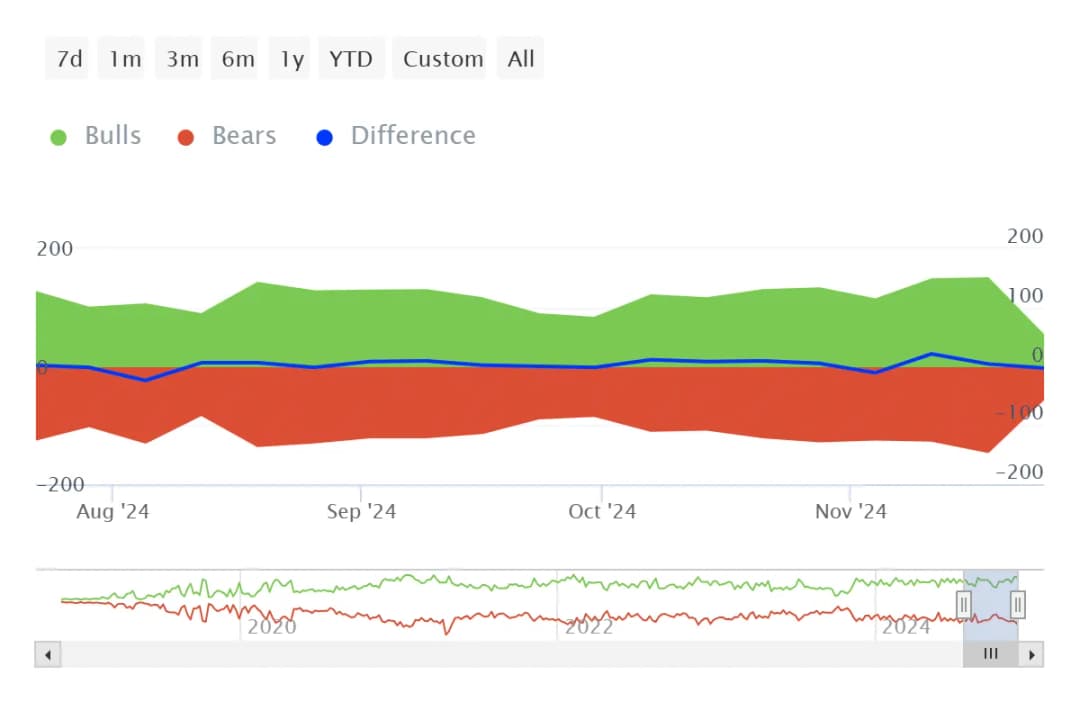Screen dimensions: 1080x720
Task: Click the 2022 area in navigator
Action: point(589,627)
